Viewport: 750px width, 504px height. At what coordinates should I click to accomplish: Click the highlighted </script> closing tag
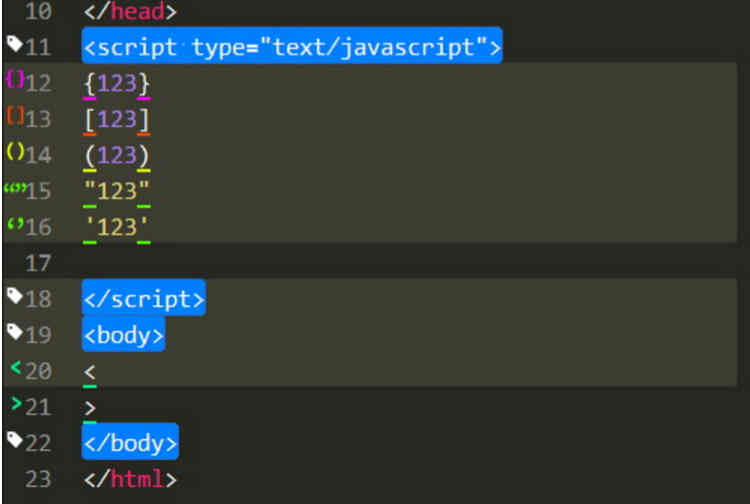(144, 298)
